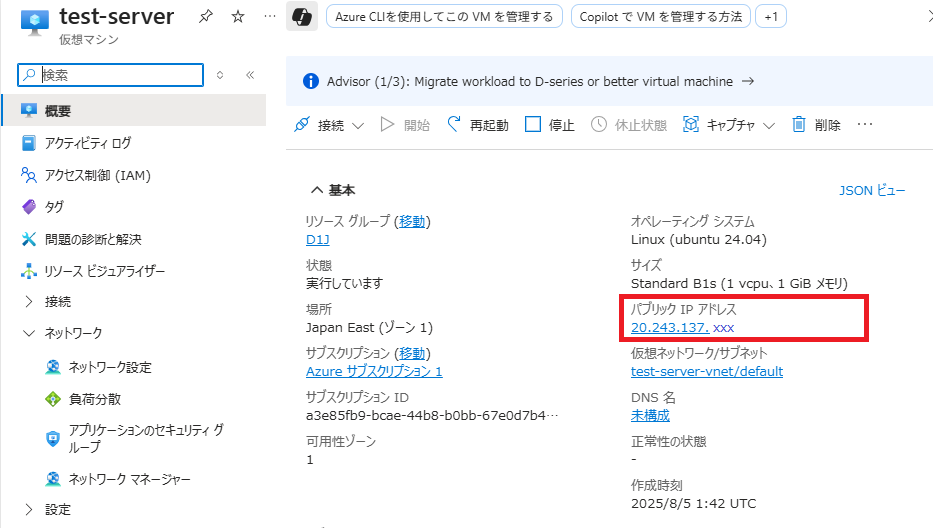The image size is (933, 528).
Task: Open more options ellipsis beside title
Action: tap(270, 16)
